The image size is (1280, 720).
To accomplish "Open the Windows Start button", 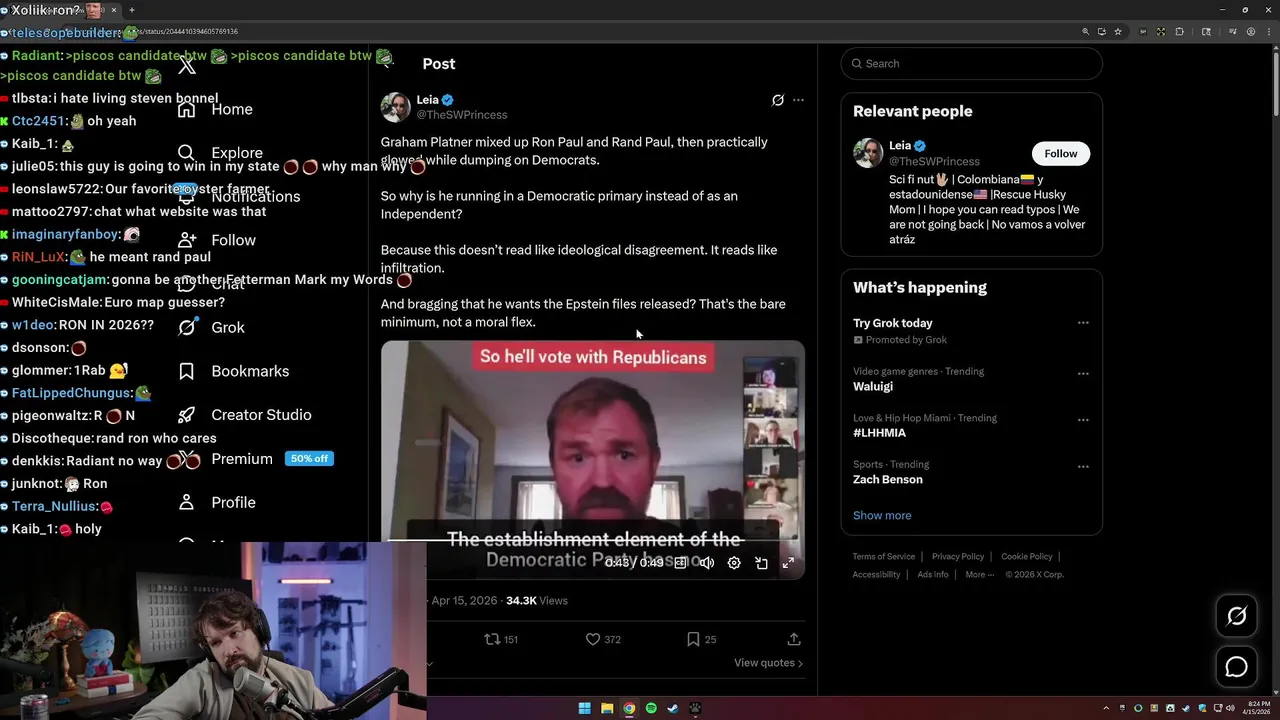I will point(584,708).
